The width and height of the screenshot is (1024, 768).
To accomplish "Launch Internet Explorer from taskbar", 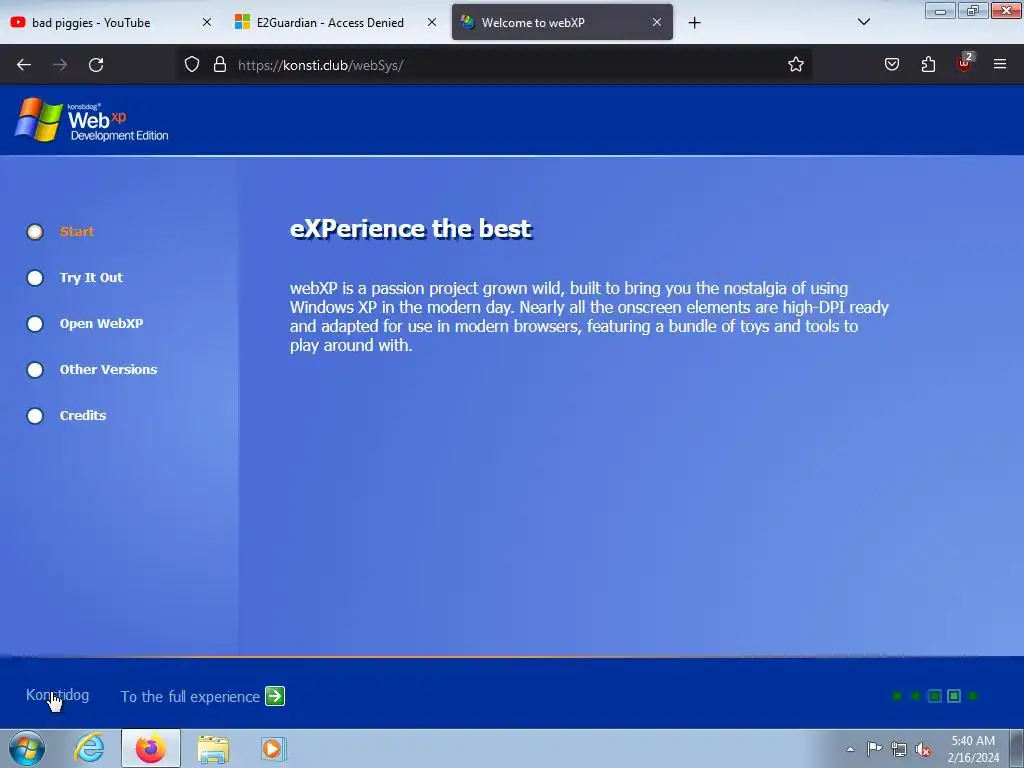I will (89, 748).
